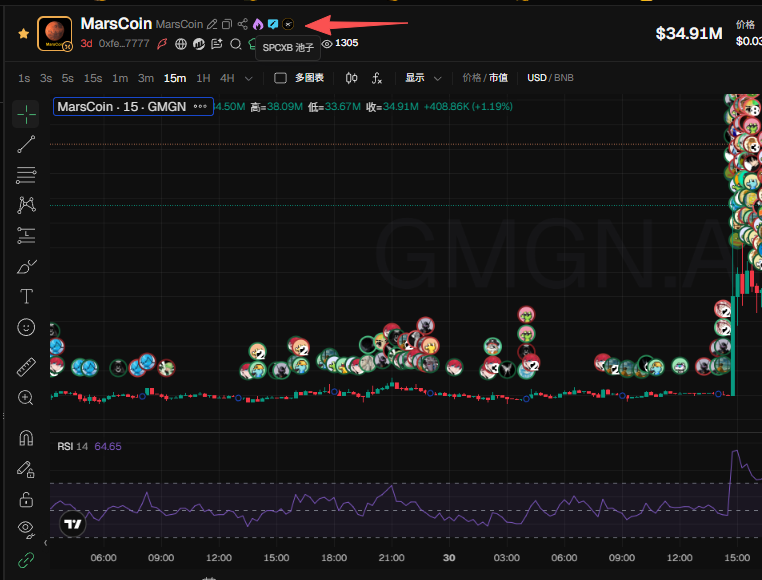
Task: Select the 15s timeframe
Action: tap(93, 78)
